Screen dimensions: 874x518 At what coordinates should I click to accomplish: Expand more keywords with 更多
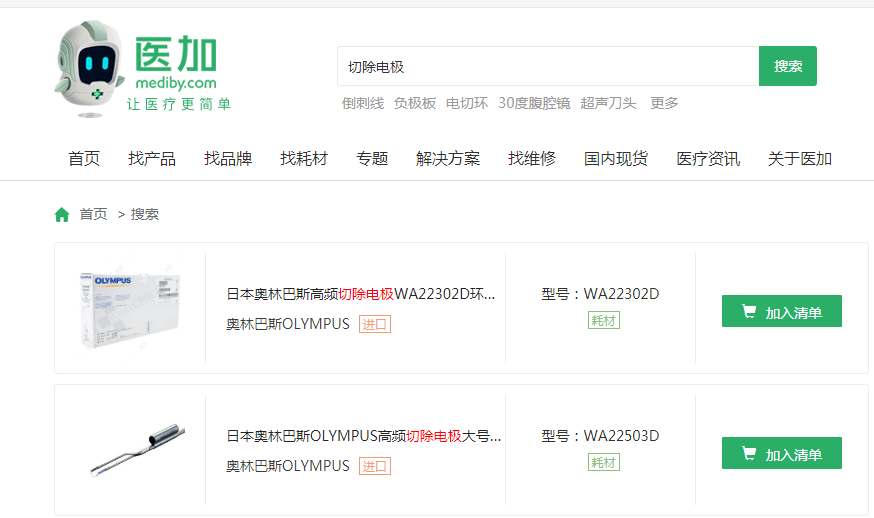click(664, 103)
